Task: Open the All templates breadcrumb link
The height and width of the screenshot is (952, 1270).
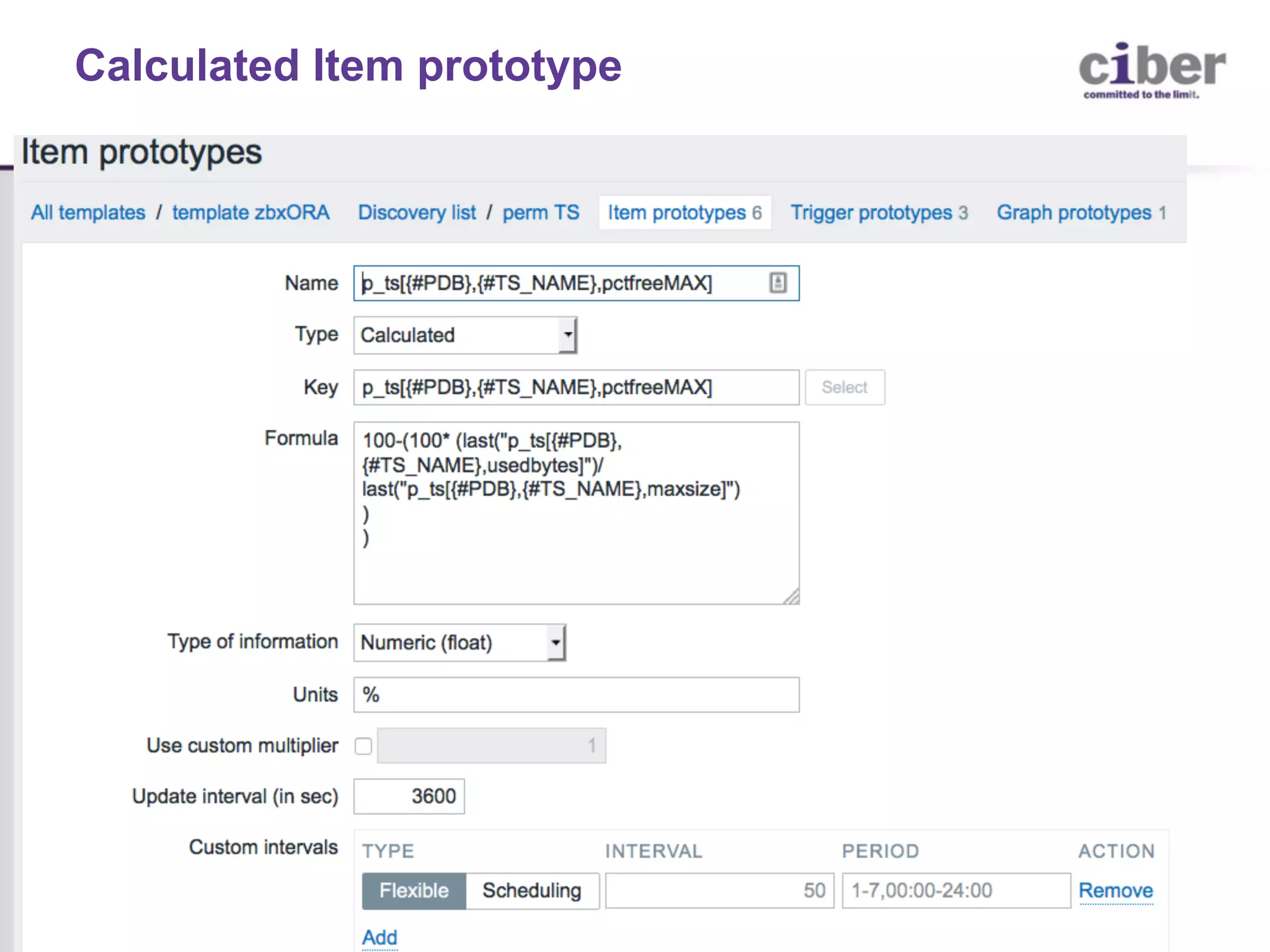Action: tap(88, 213)
